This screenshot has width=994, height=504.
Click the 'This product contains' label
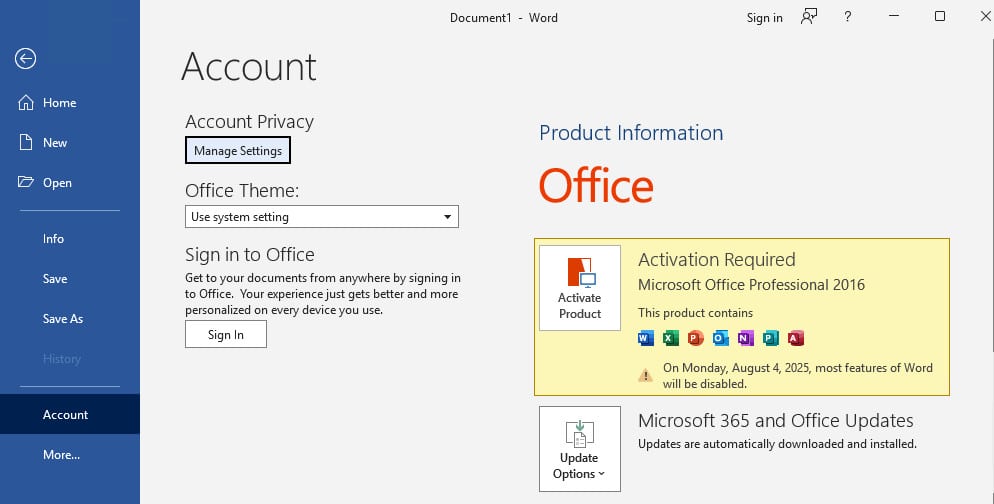click(x=695, y=313)
